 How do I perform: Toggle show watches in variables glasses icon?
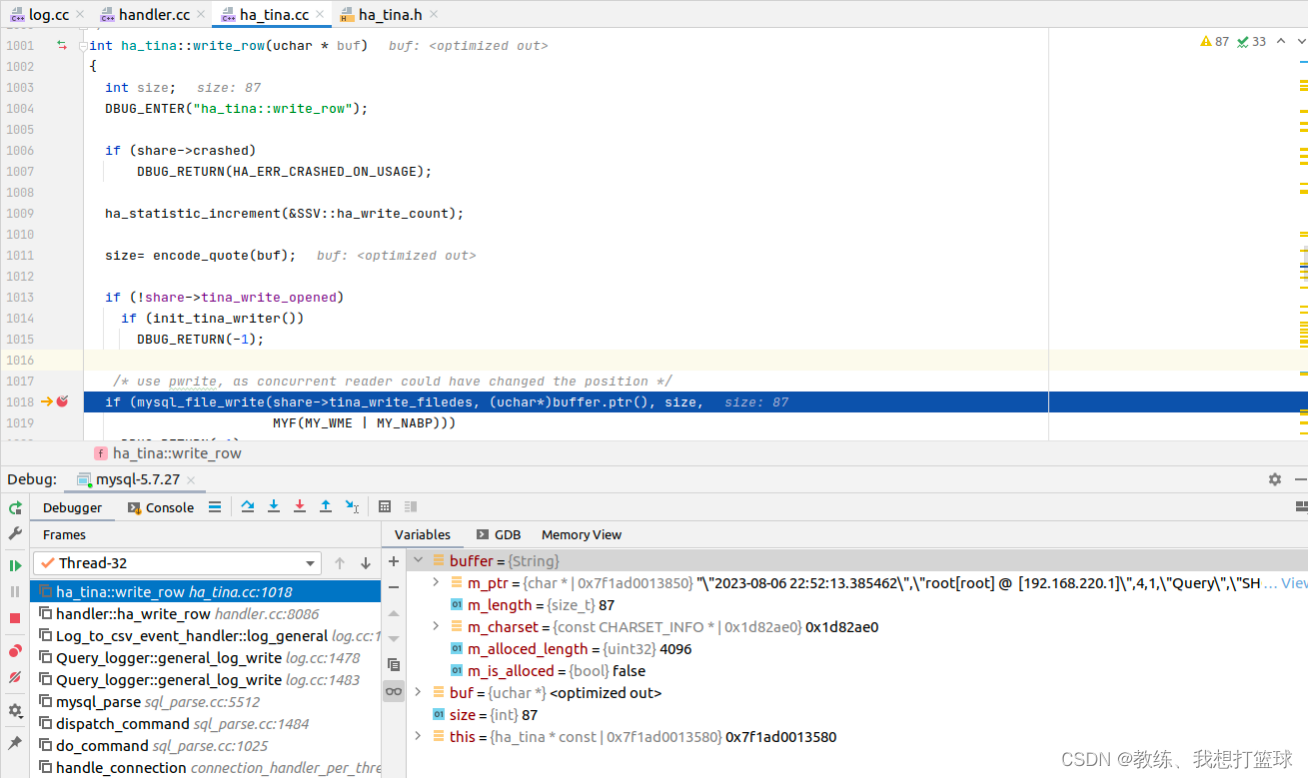[394, 691]
